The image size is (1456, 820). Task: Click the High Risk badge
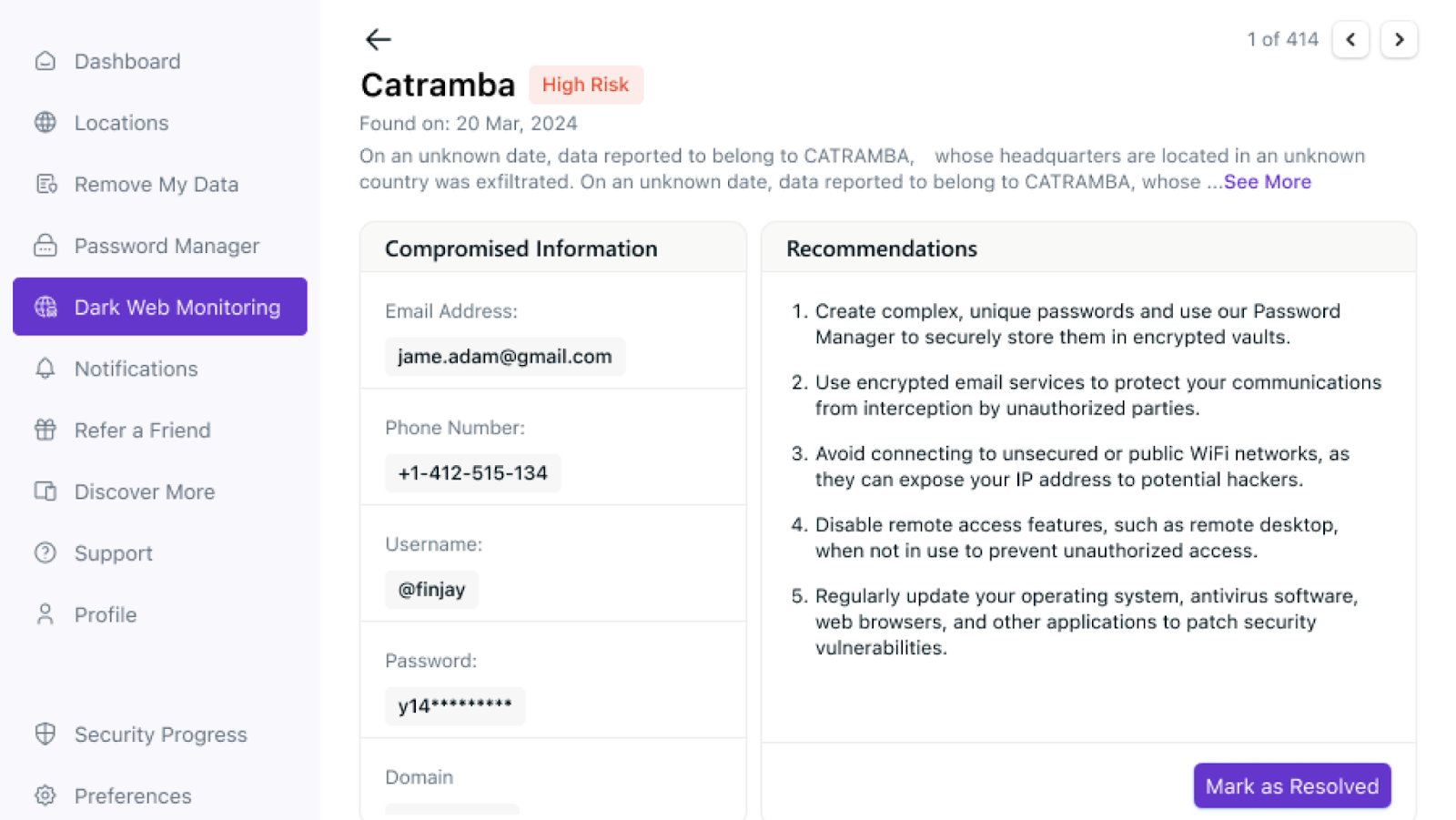coord(585,85)
